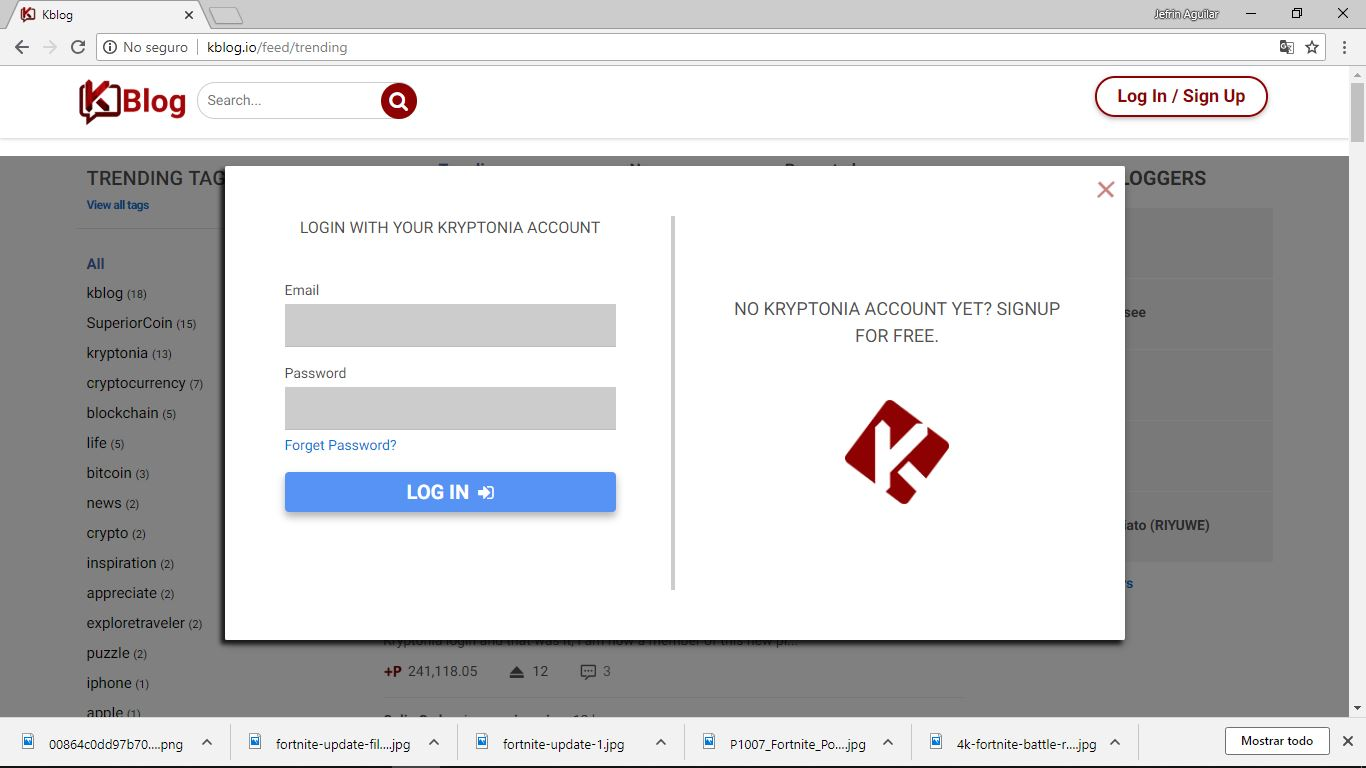Viewport: 1366px width, 768px height.
Task: Click the LOGIN WITH YOUR KRYPTONIA ACCOUNT heading
Action: tap(450, 228)
